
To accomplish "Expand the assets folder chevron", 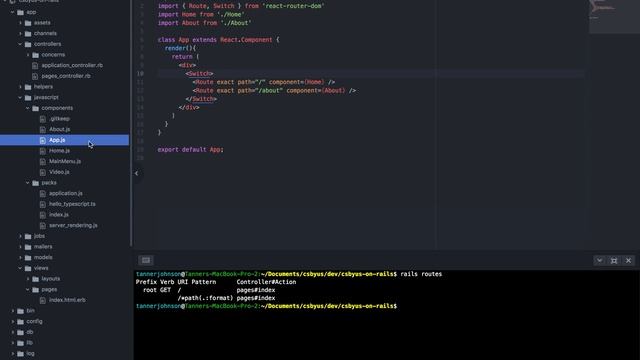I will click(20, 23).
